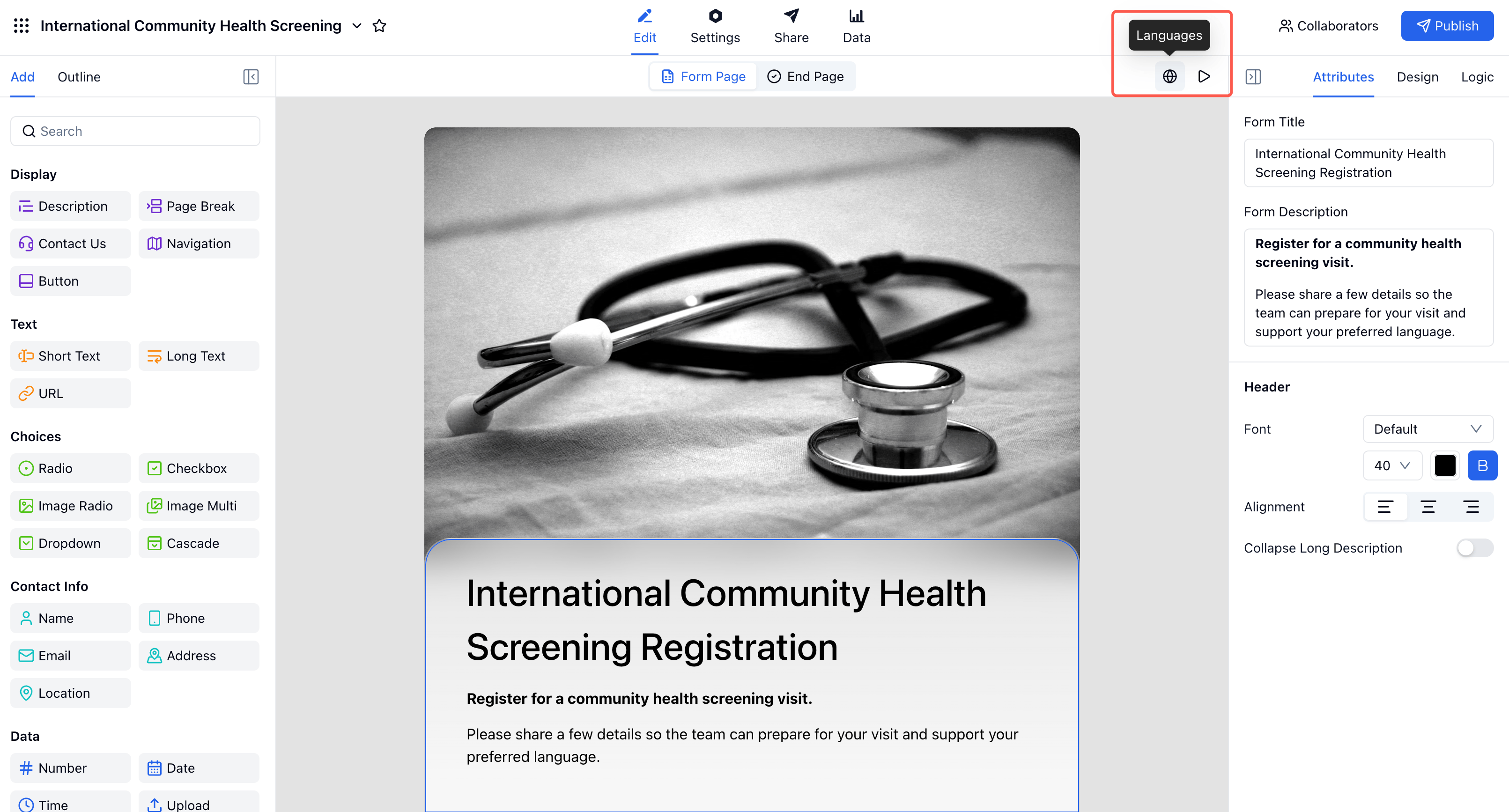This screenshot has height=812, width=1509.
Task: Add a Checkbox choice field
Action: pyautogui.click(x=199, y=469)
